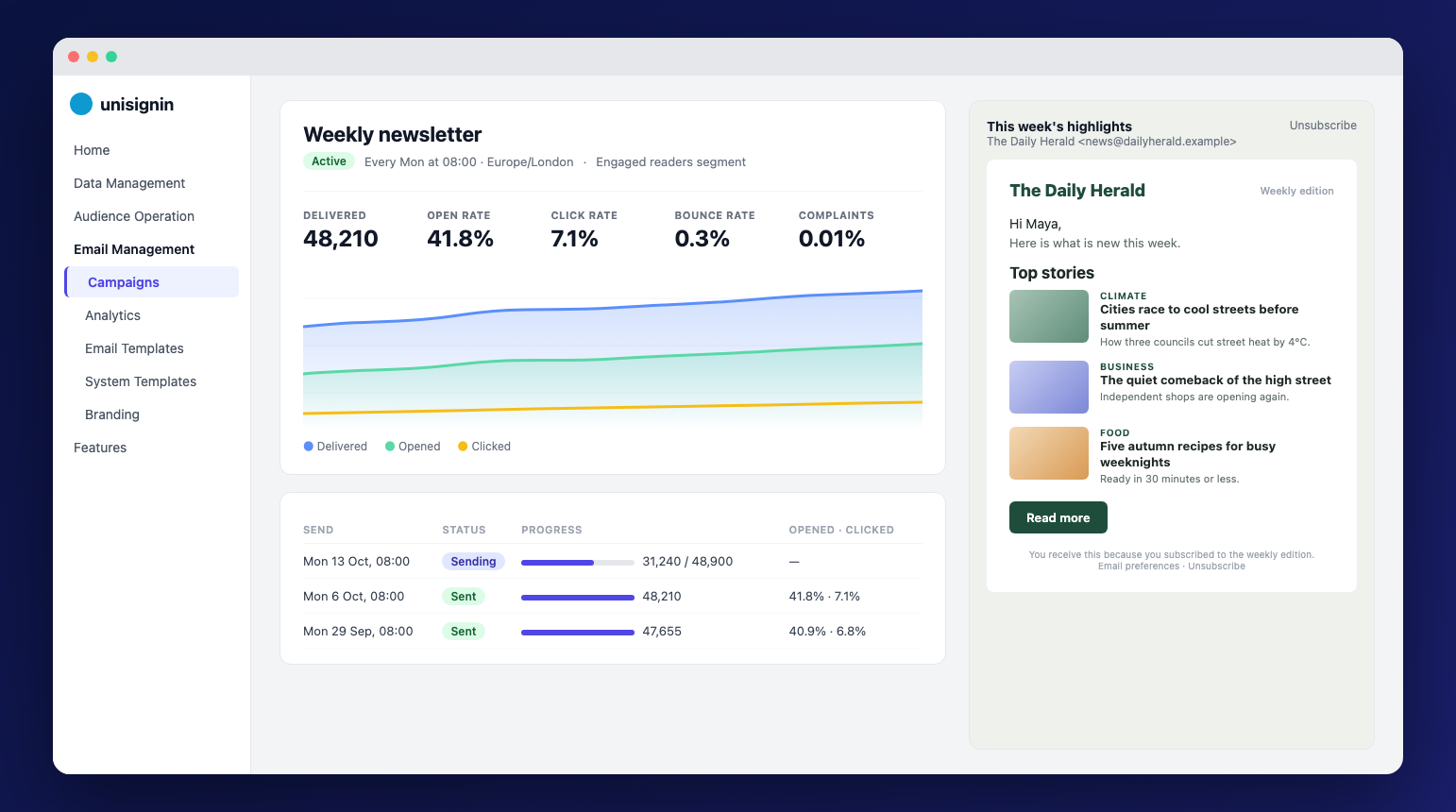Image resolution: width=1456 pixels, height=812 pixels.
Task: Select Email Management in sidebar
Action: 134,249
